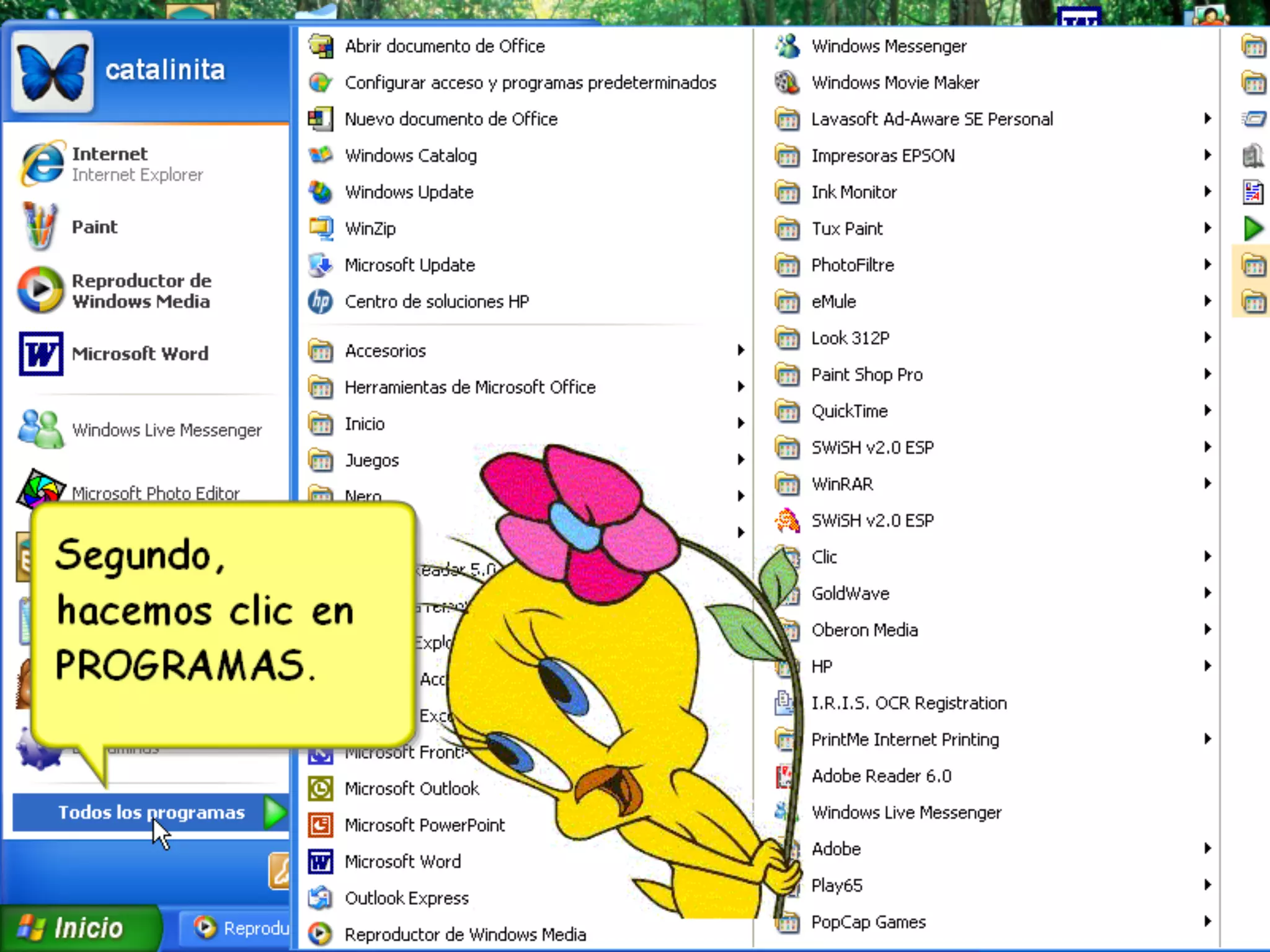The height and width of the screenshot is (952, 1270).
Task: Click the Centro de soluciones HP icon
Action: pos(321,302)
